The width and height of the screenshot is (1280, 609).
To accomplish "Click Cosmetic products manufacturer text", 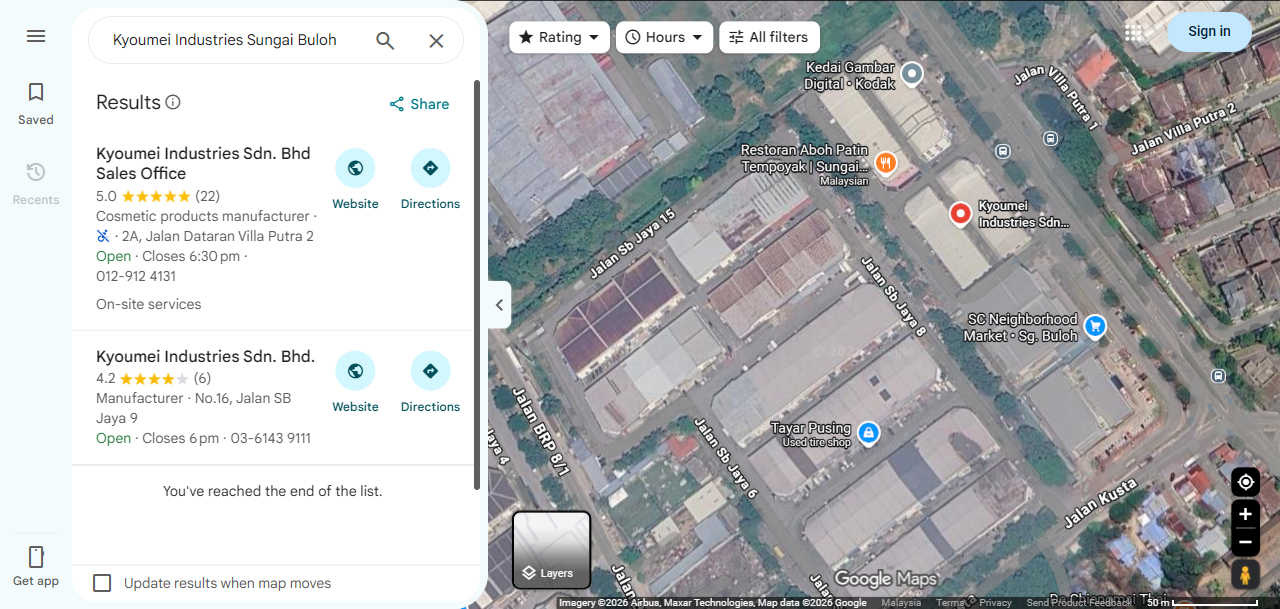I will point(203,216).
